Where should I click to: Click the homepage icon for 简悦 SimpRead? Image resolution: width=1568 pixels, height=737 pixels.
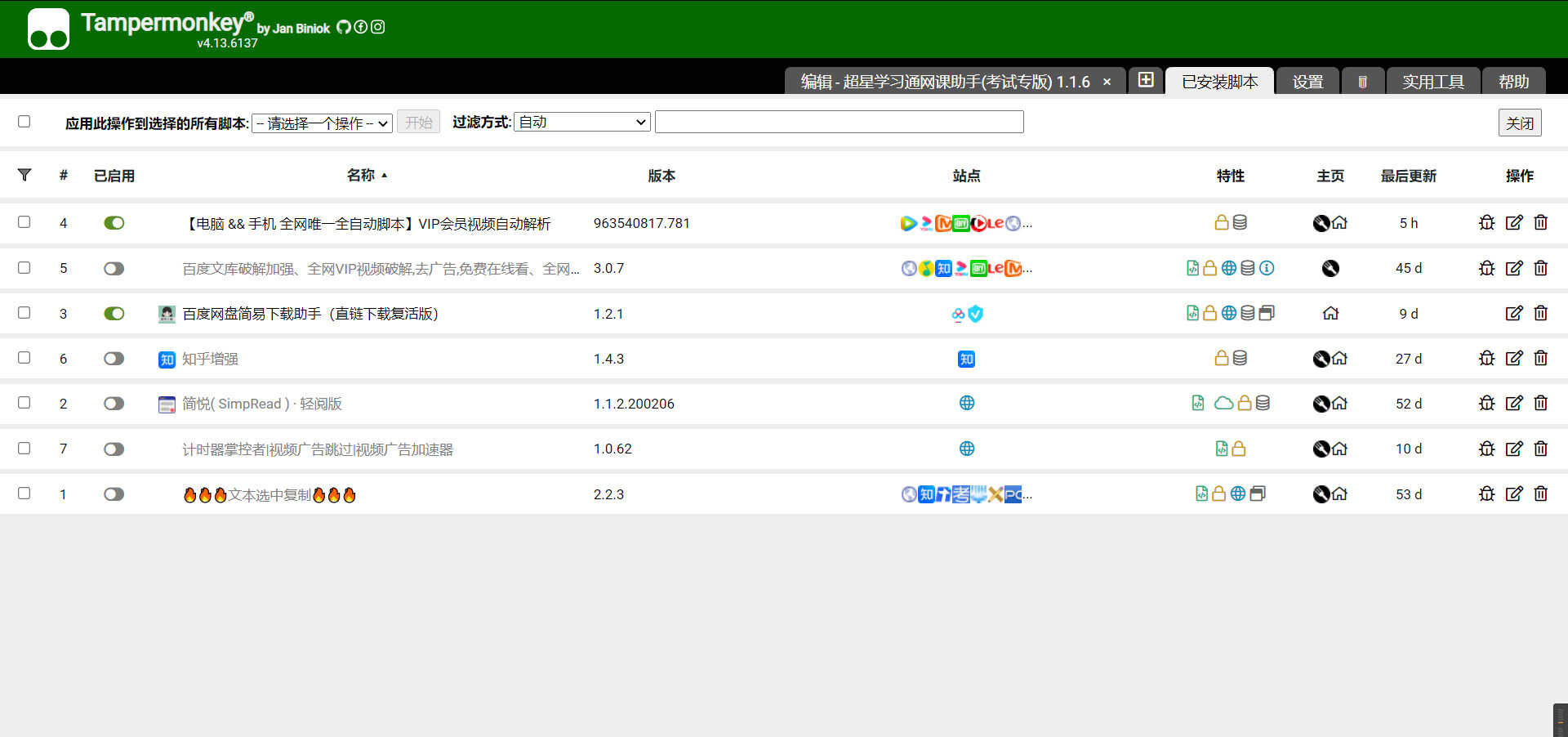click(1340, 403)
